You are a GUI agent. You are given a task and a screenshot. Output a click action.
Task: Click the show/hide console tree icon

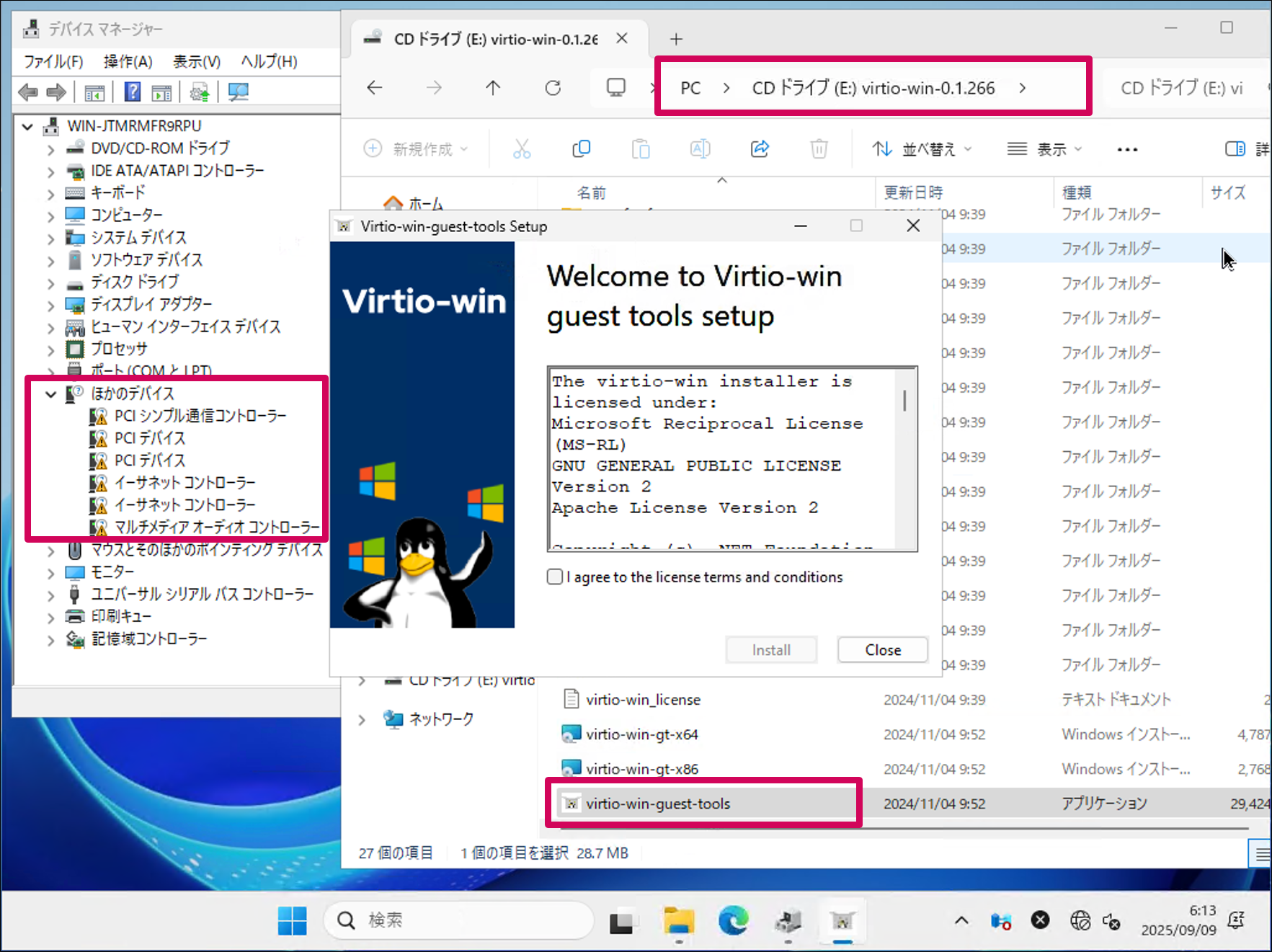[x=94, y=92]
